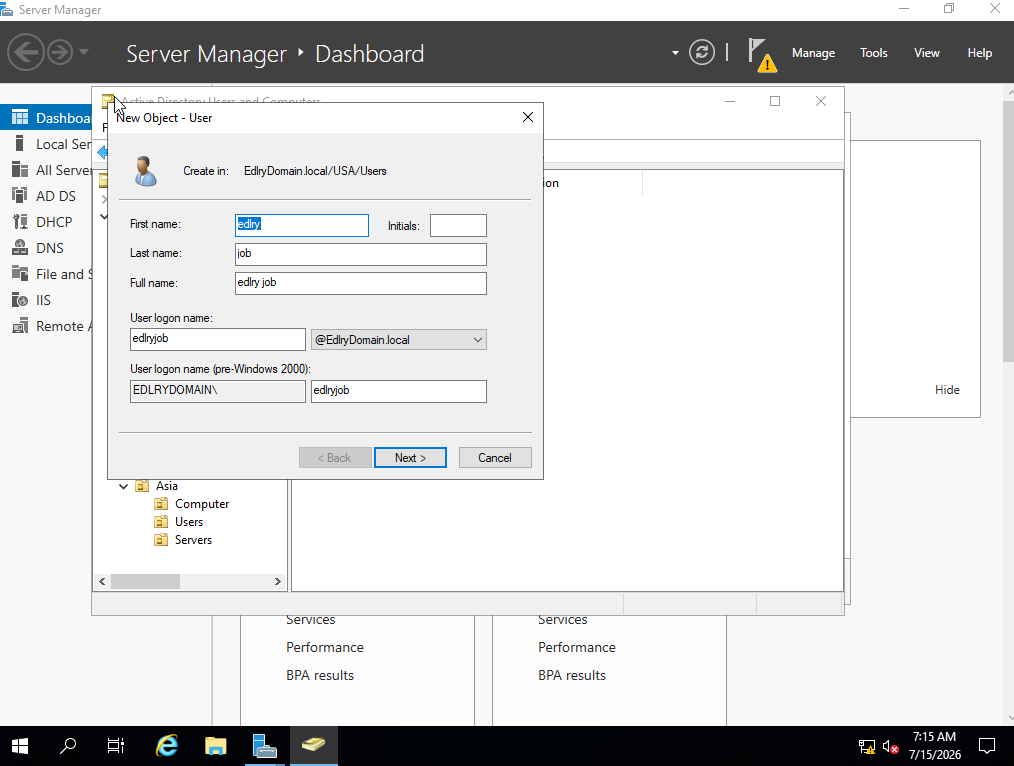
Task: Open the View menu
Action: pos(926,53)
